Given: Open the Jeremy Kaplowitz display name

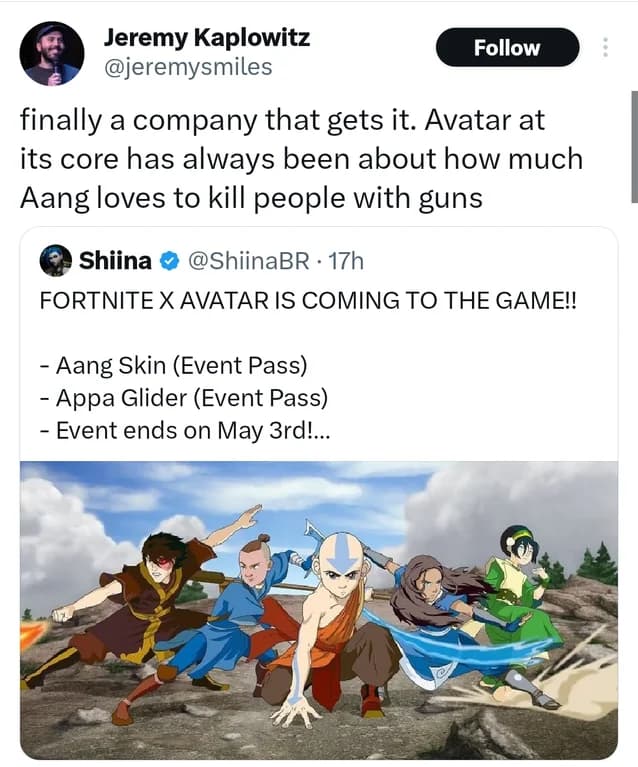Looking at the screenshot, I should pos(206,37).
